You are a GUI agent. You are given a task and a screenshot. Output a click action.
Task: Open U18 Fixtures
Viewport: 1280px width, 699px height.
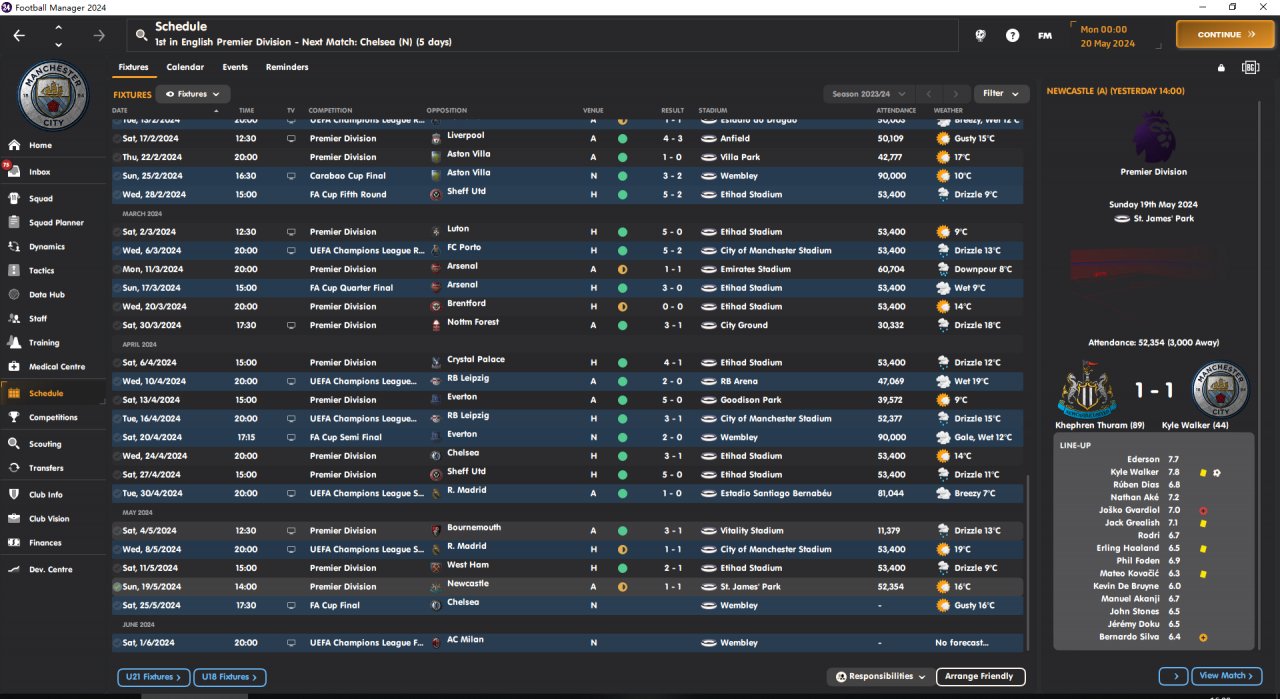(x=230, y=677)
